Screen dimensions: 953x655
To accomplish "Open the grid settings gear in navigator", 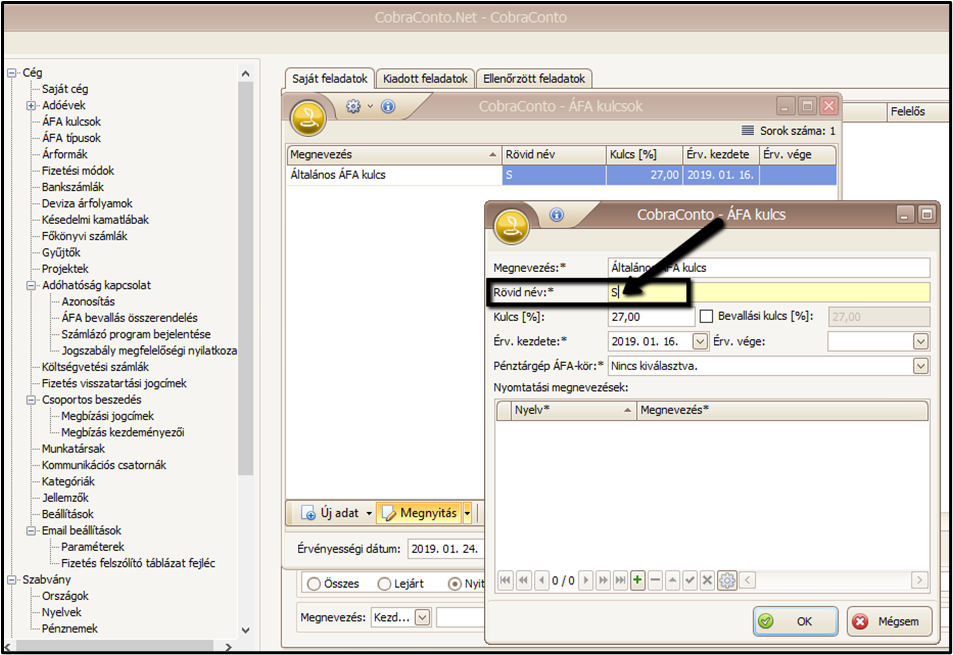I will 727,580.
